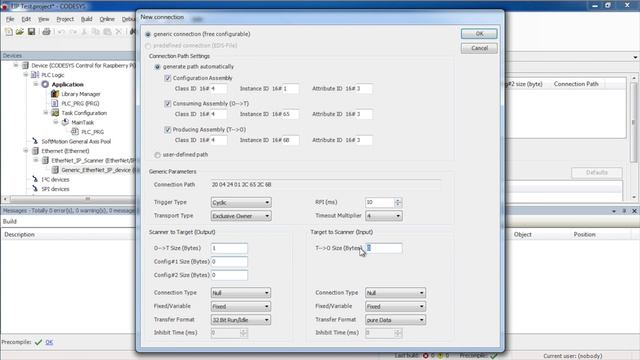Click the Open Project folder icon
The image size is (640, 360).
[20, 31]
